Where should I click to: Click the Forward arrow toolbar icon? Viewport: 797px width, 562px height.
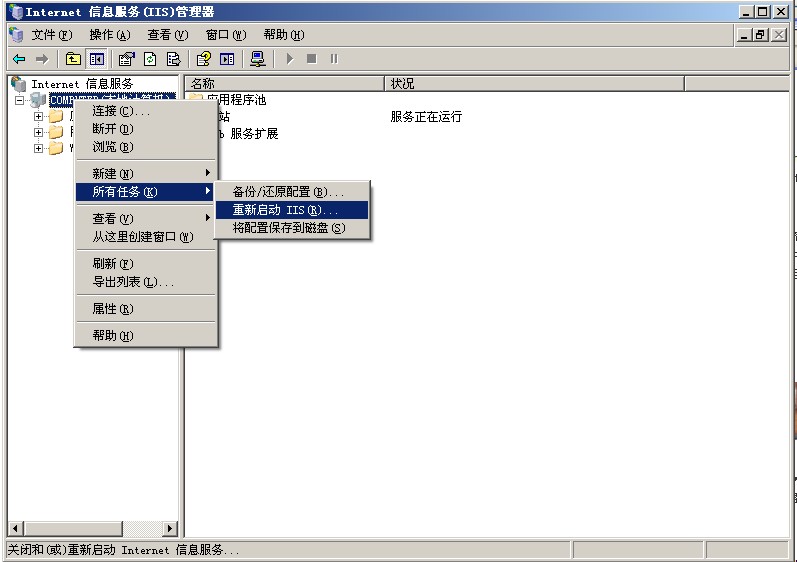click(42, 59)
